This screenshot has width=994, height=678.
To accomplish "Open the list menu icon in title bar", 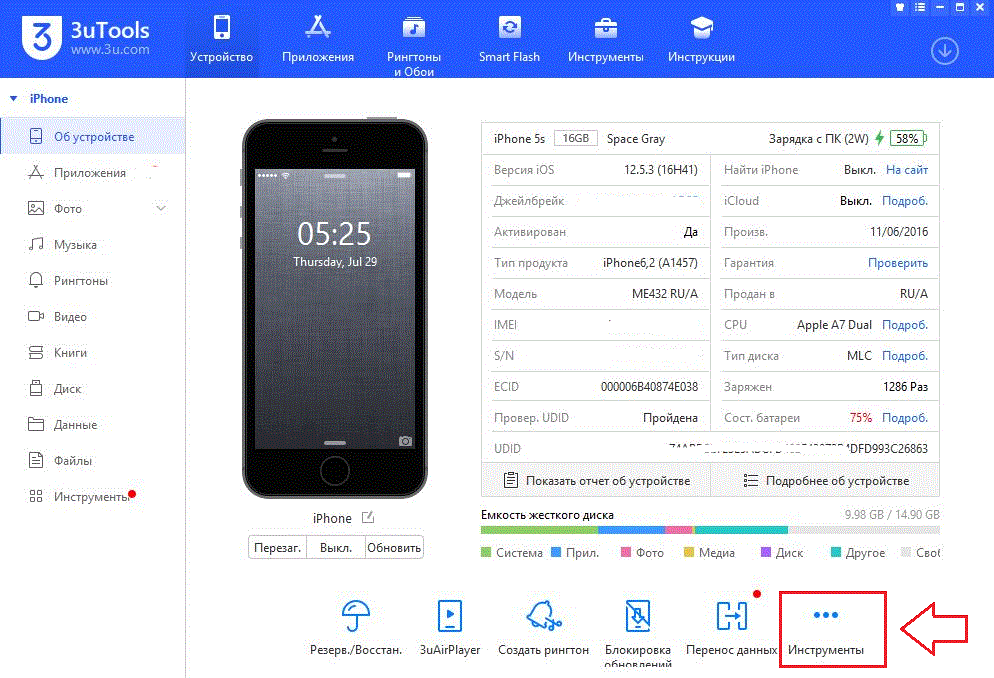I will point(920,8).
